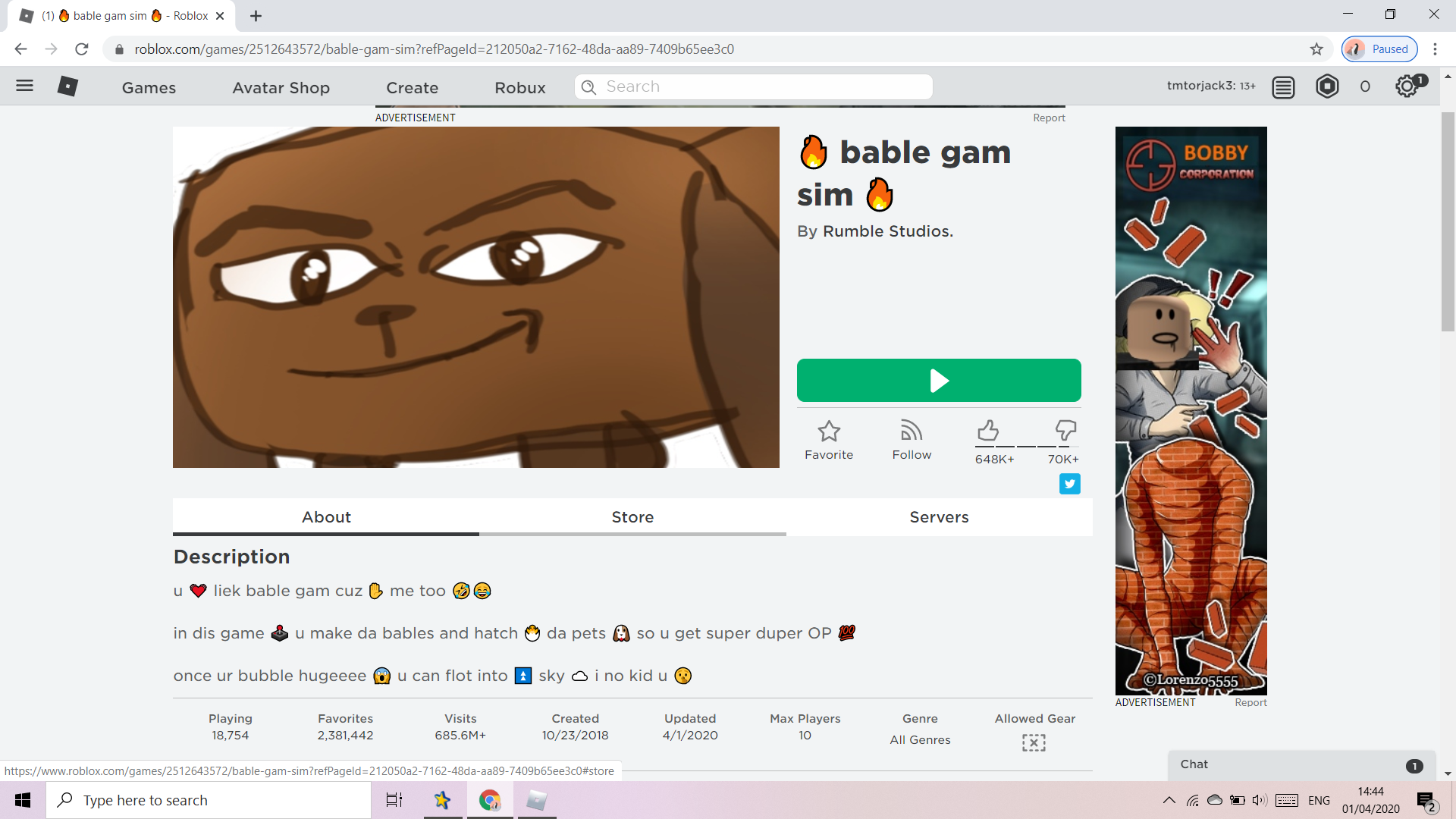Open the notifications feed icon
The image size is (1456, 819).
point(1283,87)
